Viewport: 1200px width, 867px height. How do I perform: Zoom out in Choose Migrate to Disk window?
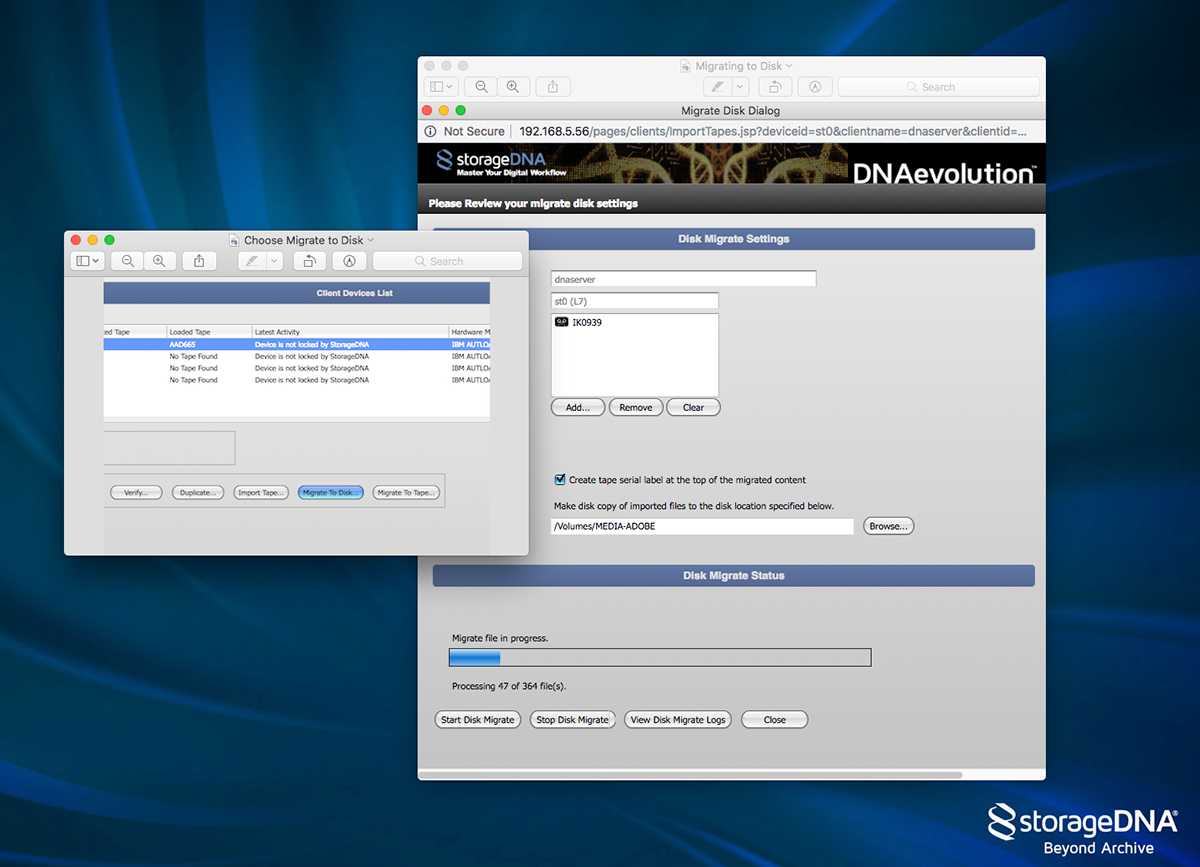coord(127,261)
